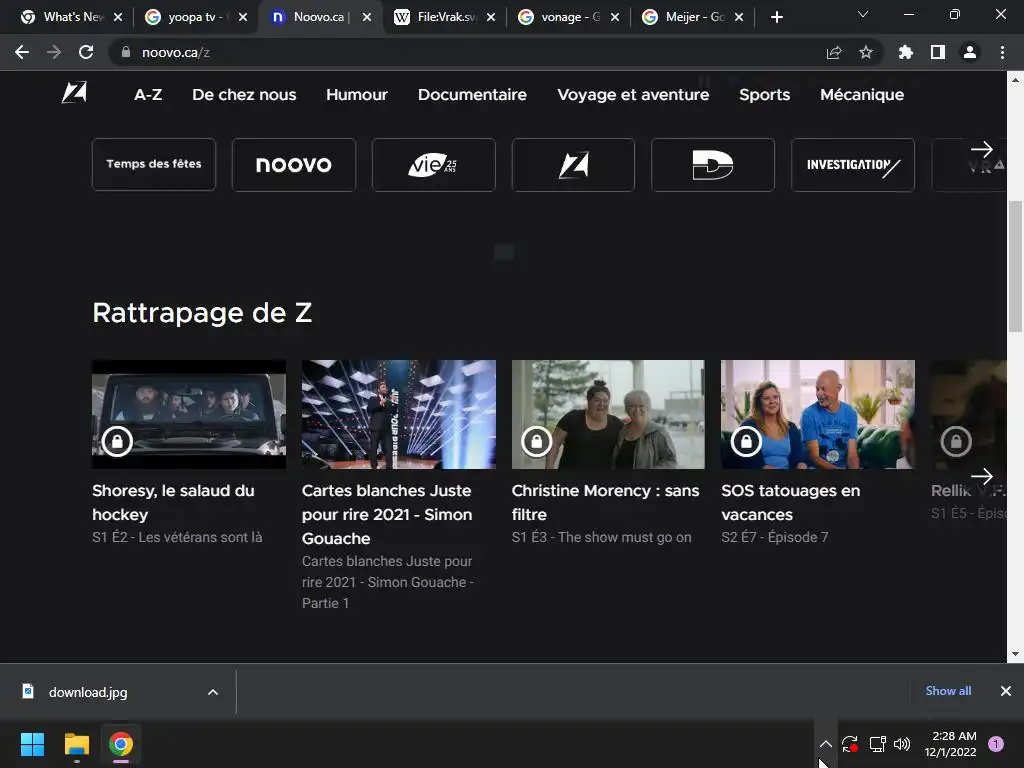
Task: Open Cartes blanches Simon Gouache title link
Action: coord(387,514)
